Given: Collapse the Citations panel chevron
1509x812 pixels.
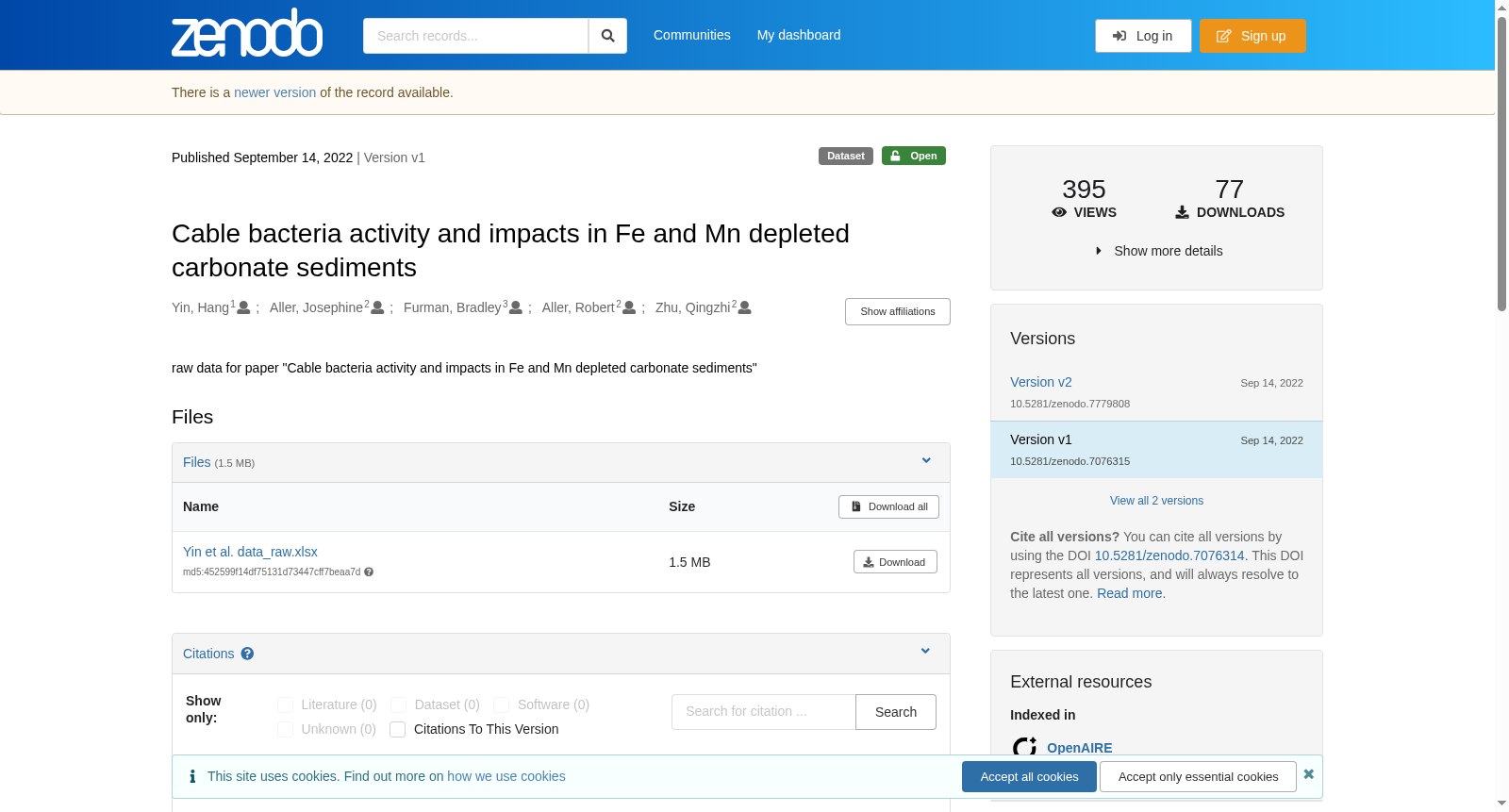Looking at the screenshot, I should pos(925,652).
